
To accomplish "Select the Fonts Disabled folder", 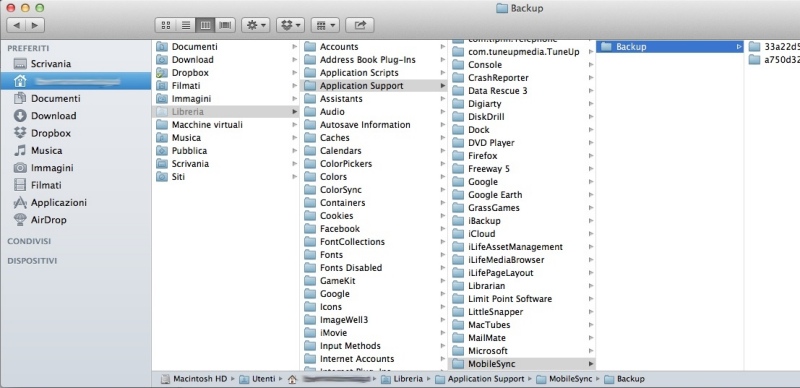I will (x=374, y=268).
